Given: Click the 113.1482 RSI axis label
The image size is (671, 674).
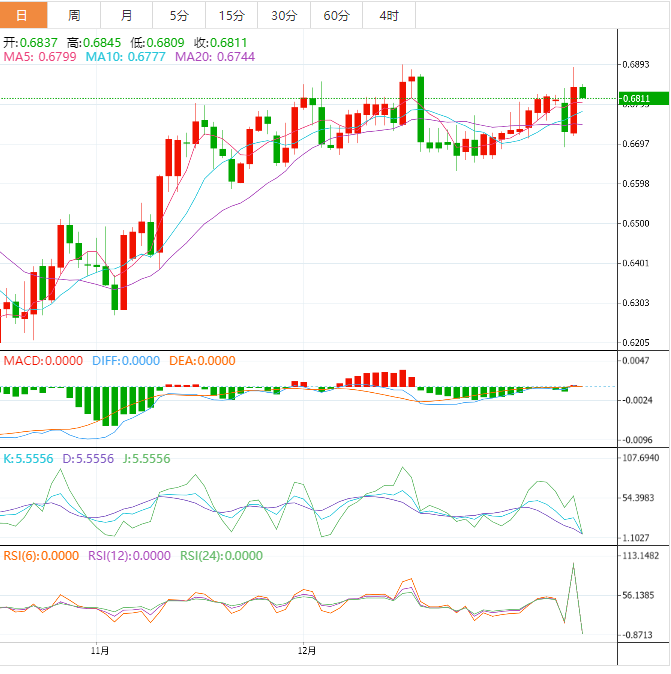Looking at the screenshot, I should [640, 556].
